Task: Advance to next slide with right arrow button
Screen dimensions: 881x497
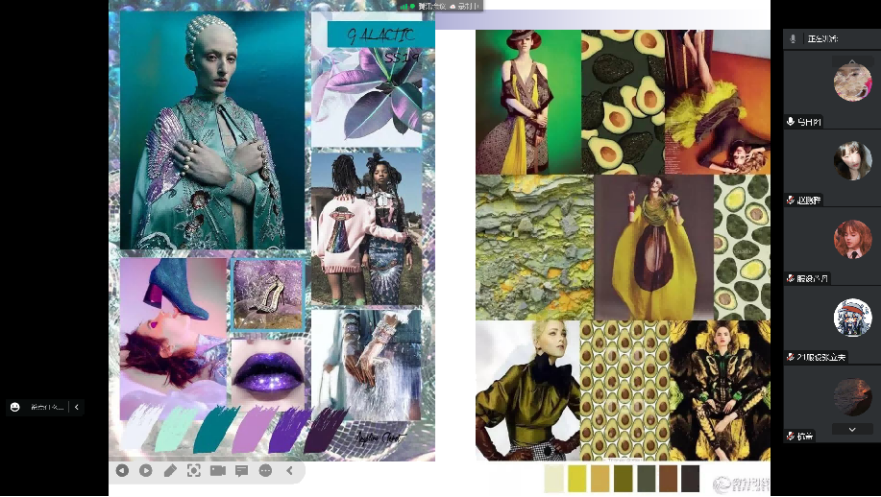Action: (x=146, y=471)
